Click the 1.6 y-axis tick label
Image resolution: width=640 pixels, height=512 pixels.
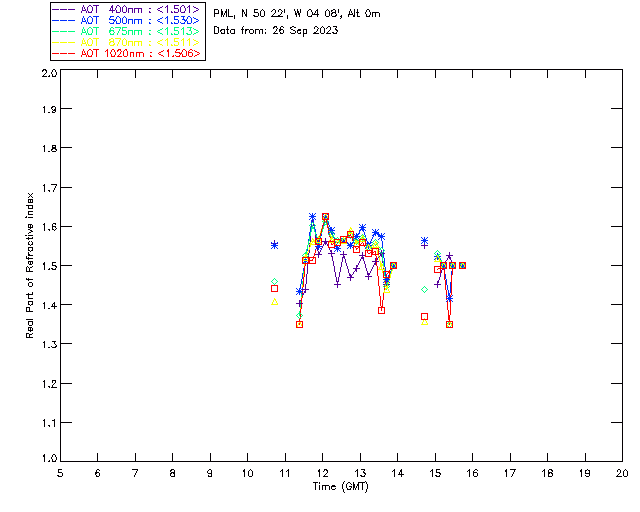(x=49, y=227)
